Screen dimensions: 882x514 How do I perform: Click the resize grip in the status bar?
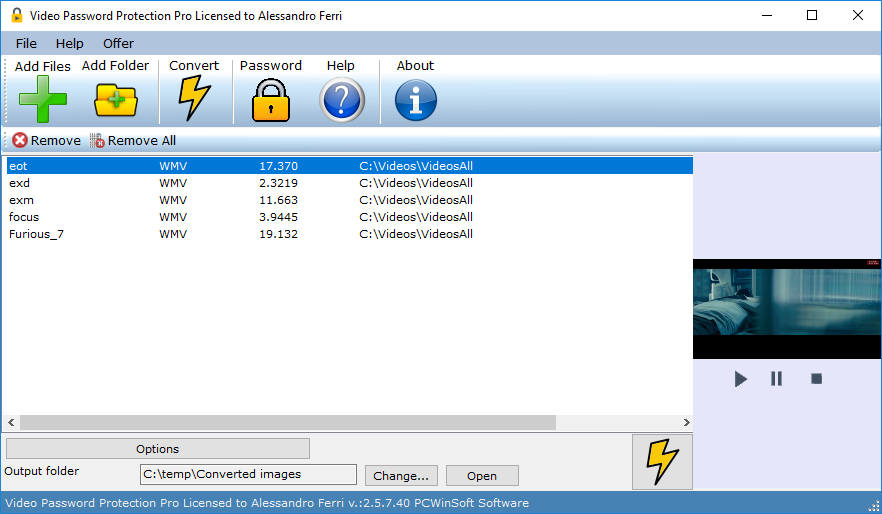pos(874,506)
